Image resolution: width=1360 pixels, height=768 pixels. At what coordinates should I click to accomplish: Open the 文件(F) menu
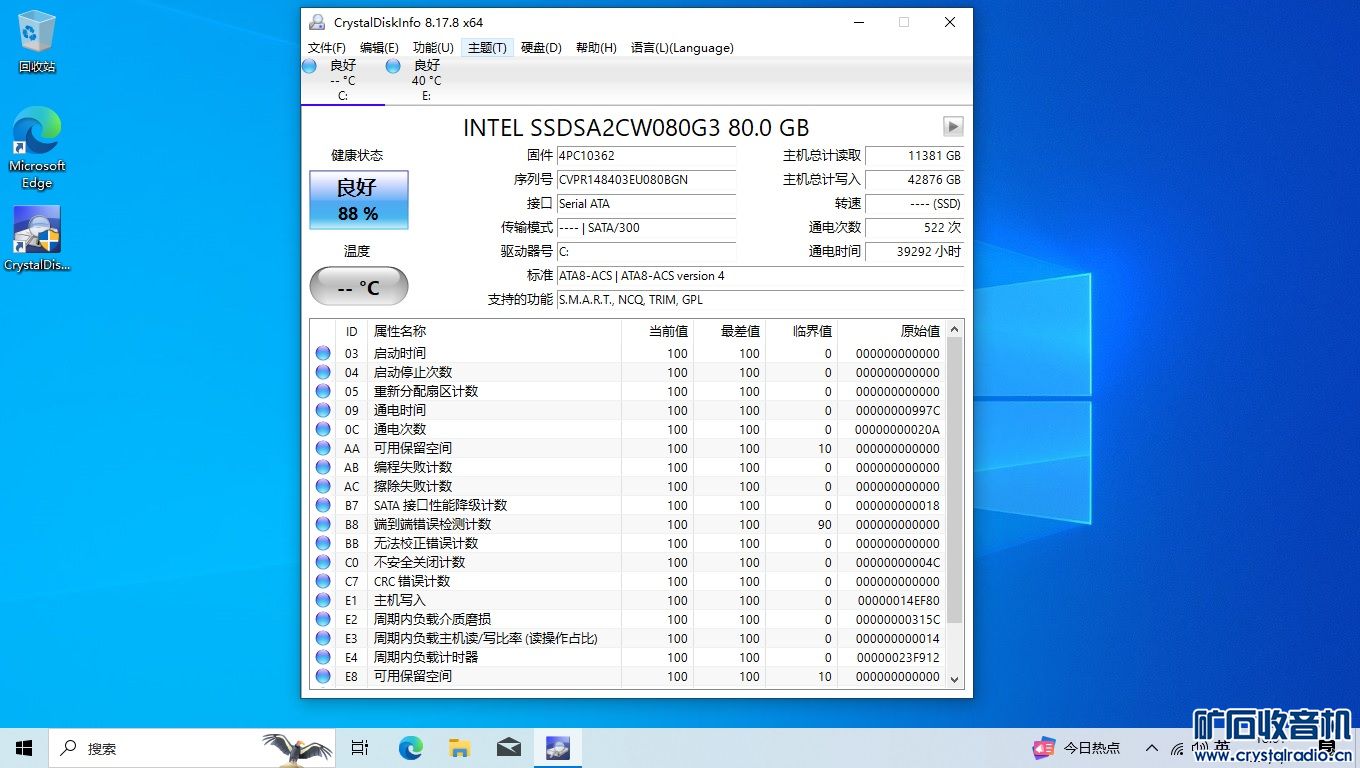click(327, 48)
